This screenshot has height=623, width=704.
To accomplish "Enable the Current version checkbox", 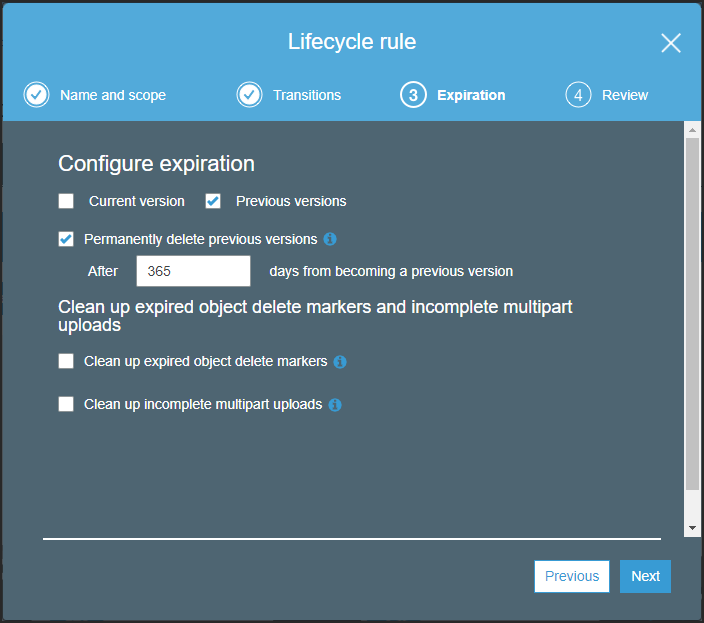I will click(66, 201).
